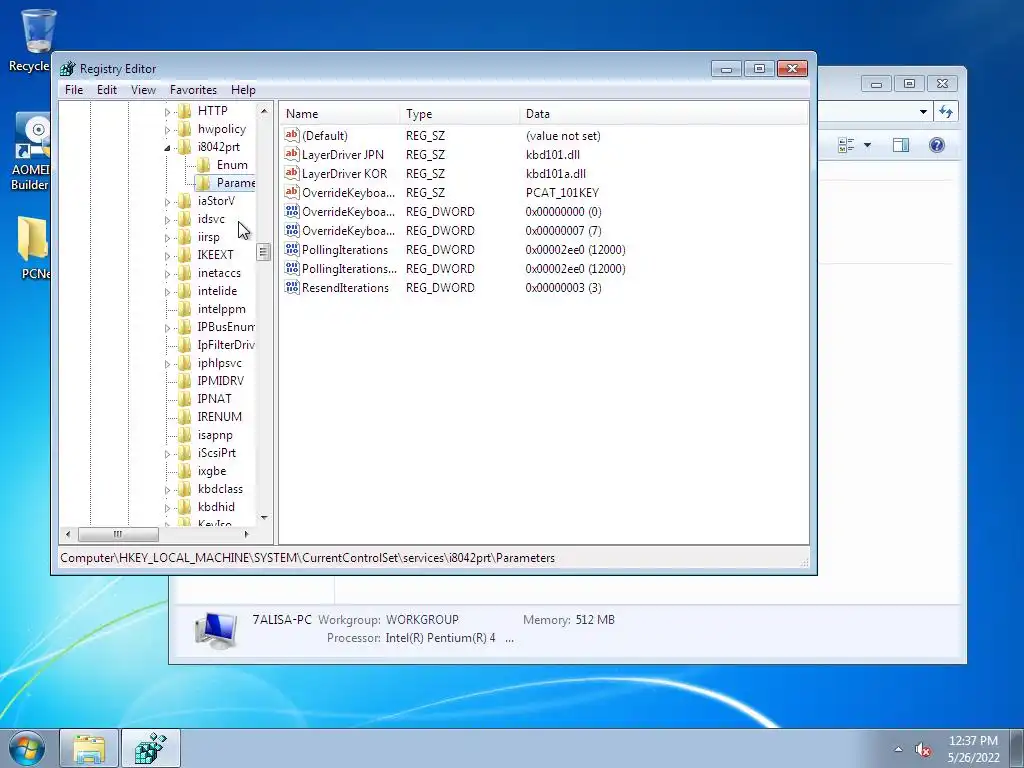Expand the hwpolicy key
This screenshot has height=768, width=1024.
[x=167, y=130]
